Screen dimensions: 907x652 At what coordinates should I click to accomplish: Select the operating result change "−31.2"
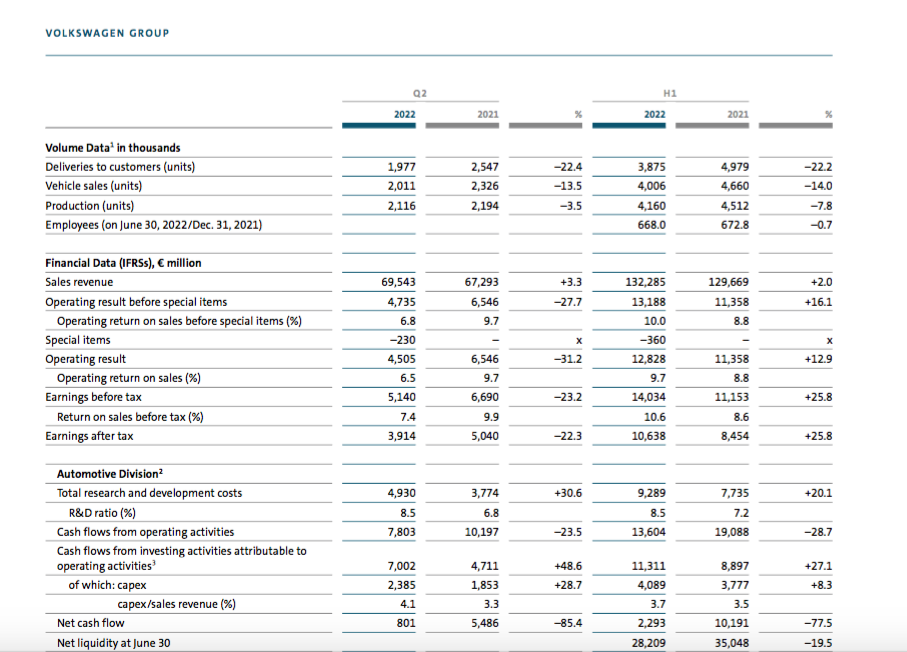point(567,359)
